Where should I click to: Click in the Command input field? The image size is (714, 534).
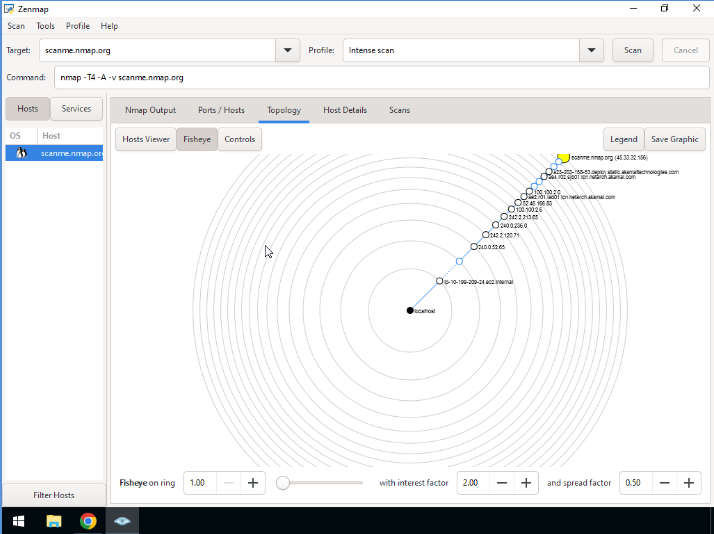(382, 77)
